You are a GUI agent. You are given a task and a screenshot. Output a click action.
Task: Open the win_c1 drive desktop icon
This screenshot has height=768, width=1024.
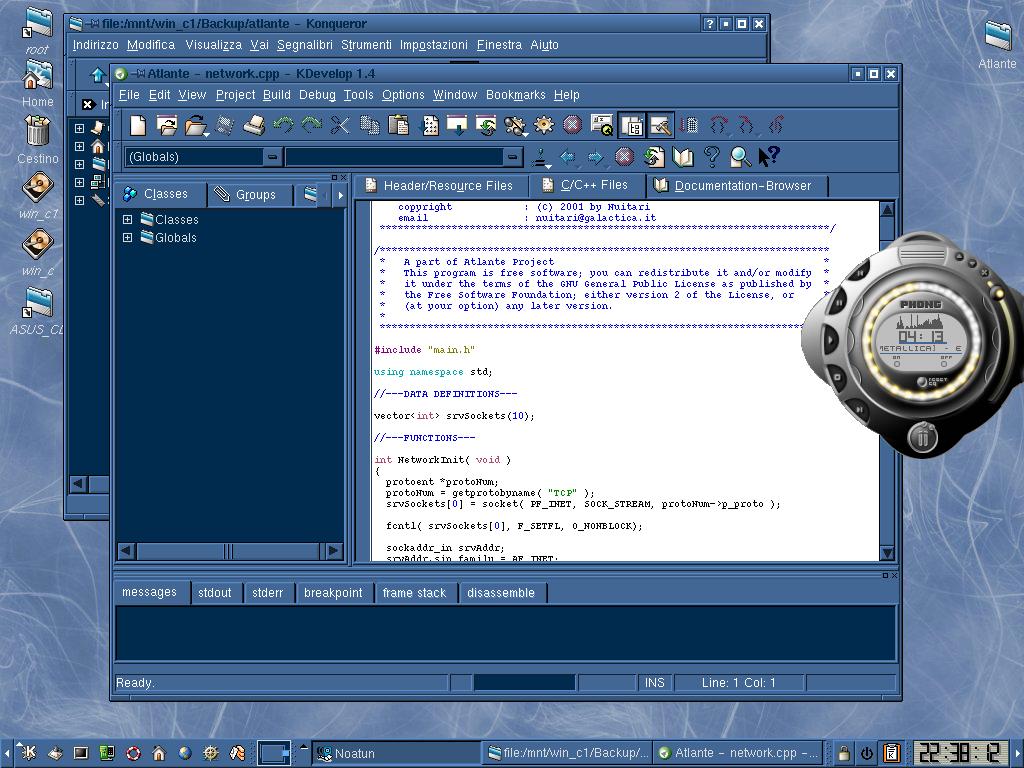(x=38, y=195)
